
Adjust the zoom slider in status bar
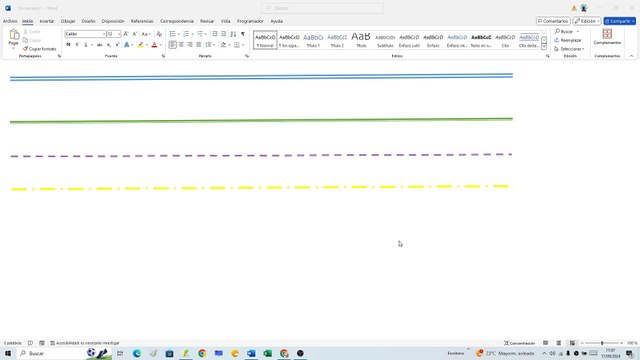point(602,343)
